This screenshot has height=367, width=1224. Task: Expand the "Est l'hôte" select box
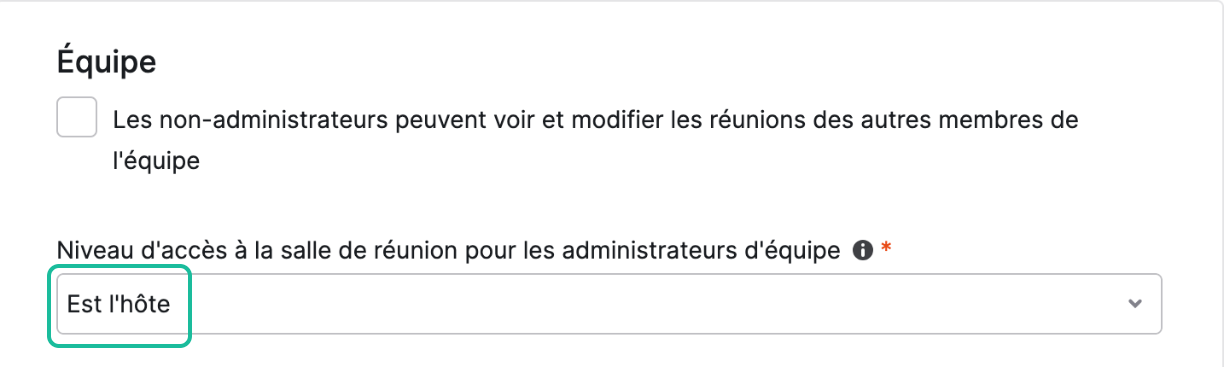[x=609, y=303]
